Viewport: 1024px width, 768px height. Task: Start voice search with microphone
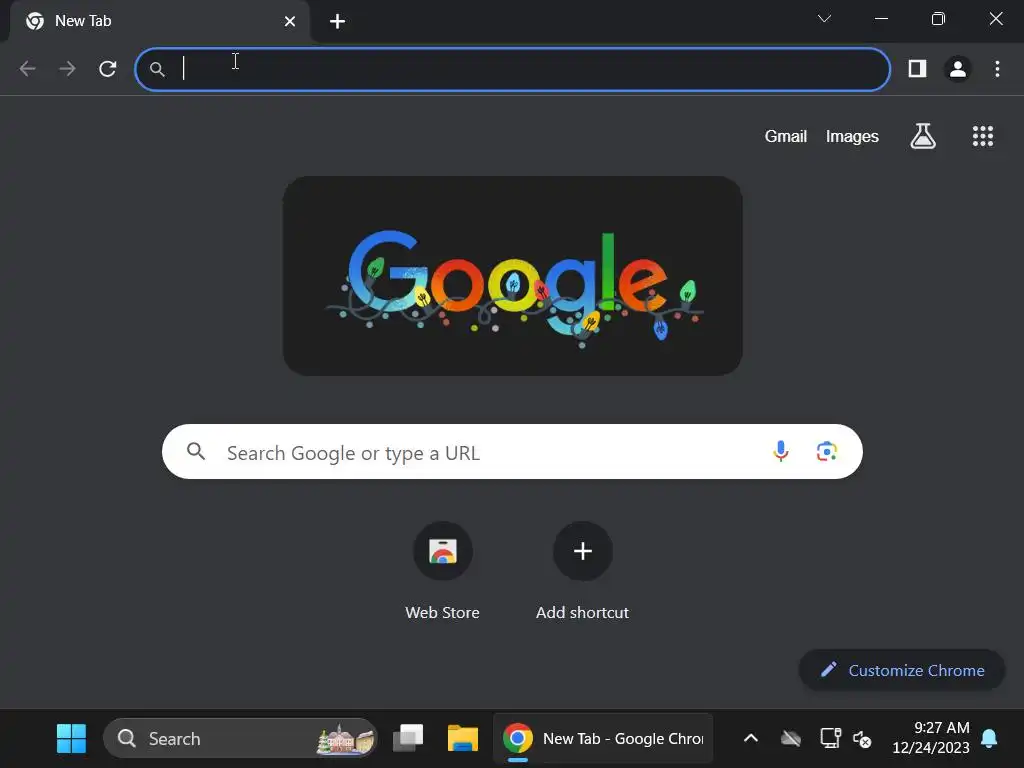click(x=780, y=451)
